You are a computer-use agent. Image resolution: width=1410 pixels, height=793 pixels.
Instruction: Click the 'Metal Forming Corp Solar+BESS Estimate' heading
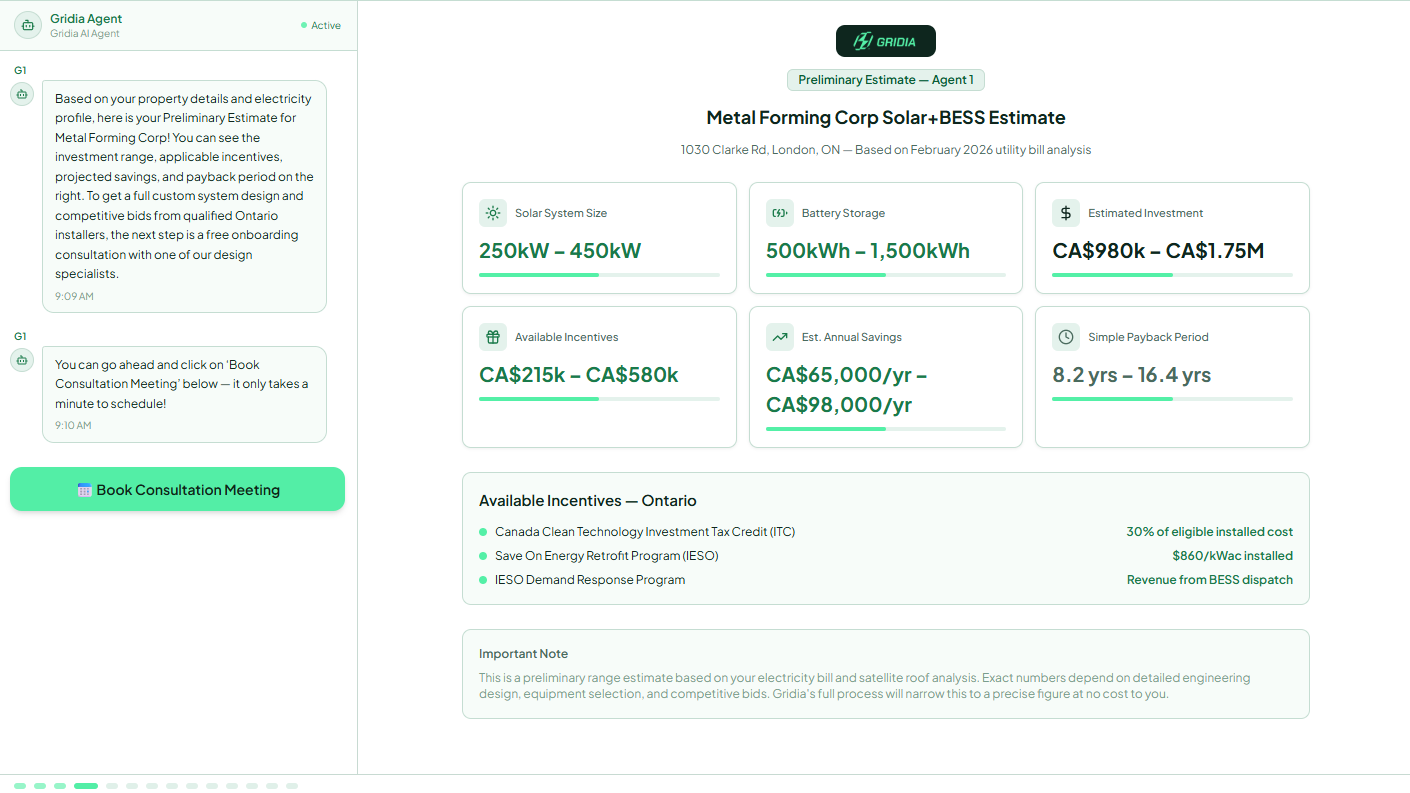[886, 118]
